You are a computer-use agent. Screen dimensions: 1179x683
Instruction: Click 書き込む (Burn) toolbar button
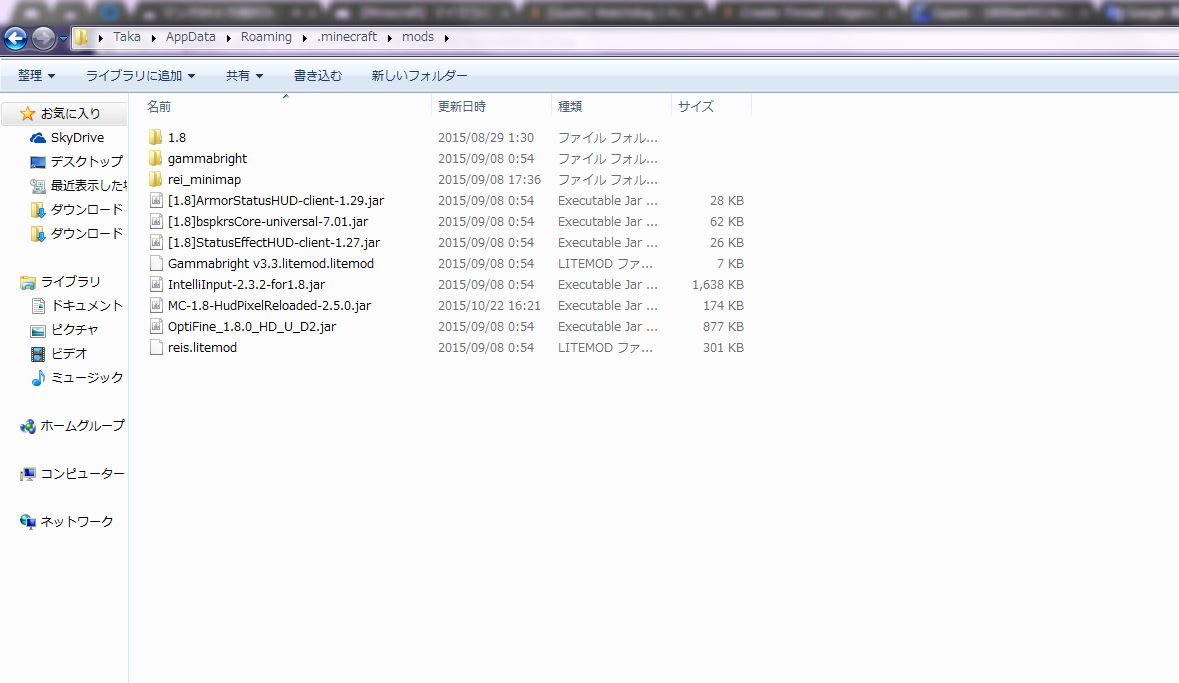tap(317, 76)
